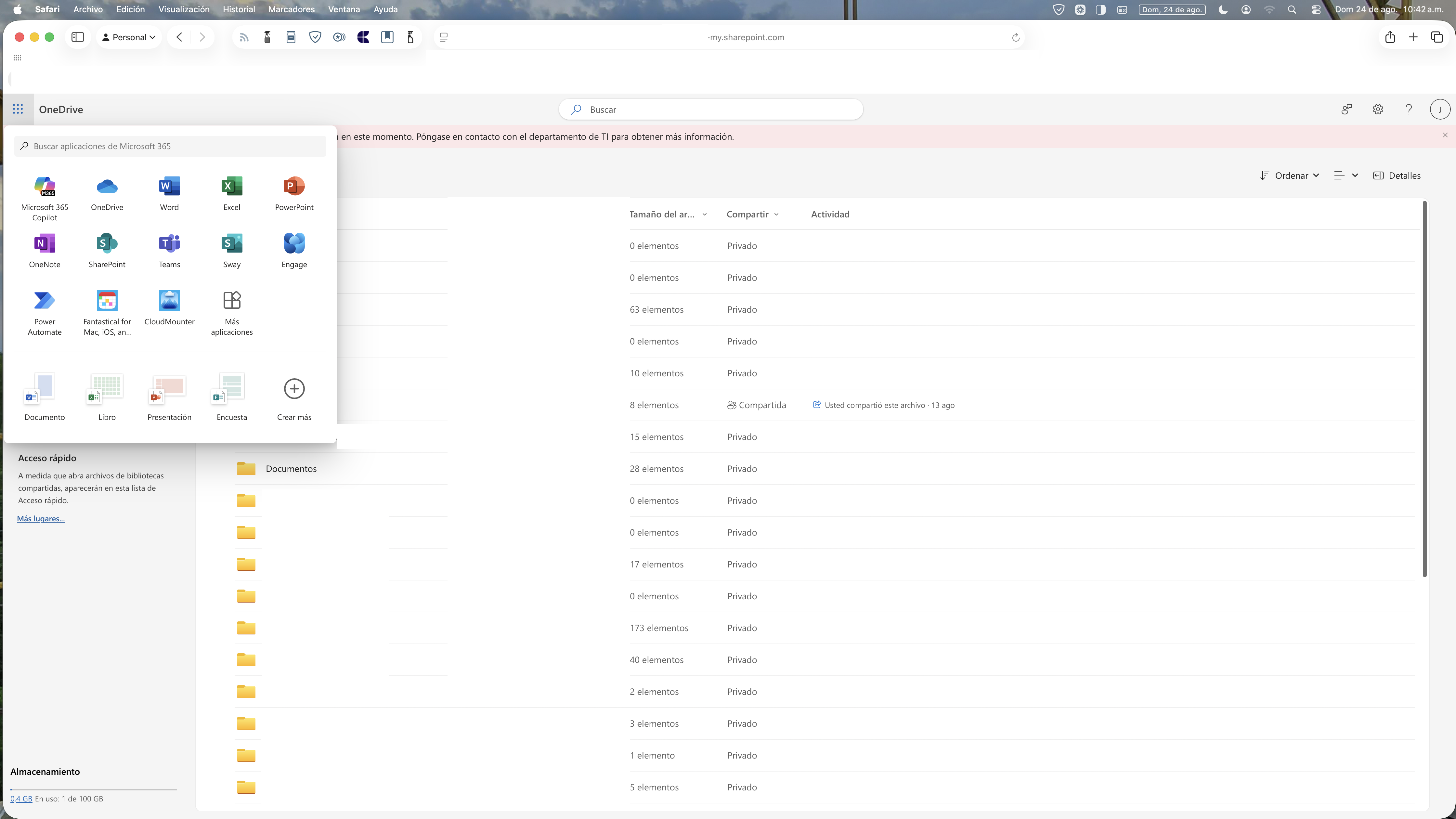Image resolution: width=1456 pixels, height=819 pixels.
Task: Toggle the Safari sidebar
Action: (x=78, y=37)
